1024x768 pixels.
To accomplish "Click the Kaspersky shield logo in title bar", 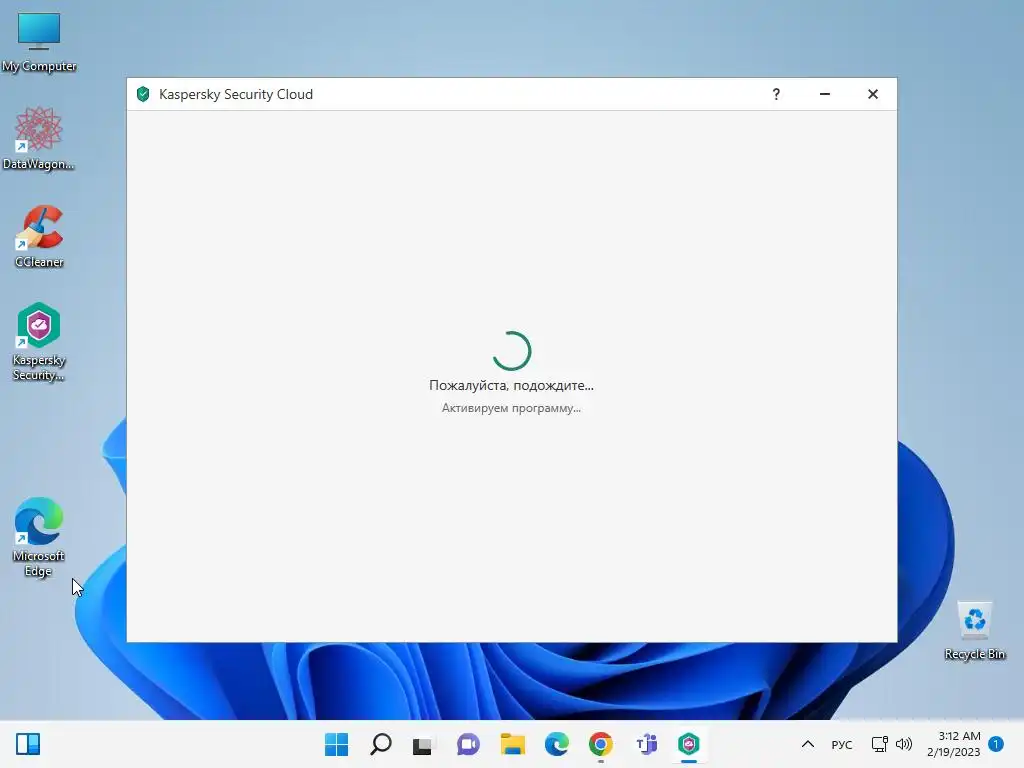I will 143,94.
